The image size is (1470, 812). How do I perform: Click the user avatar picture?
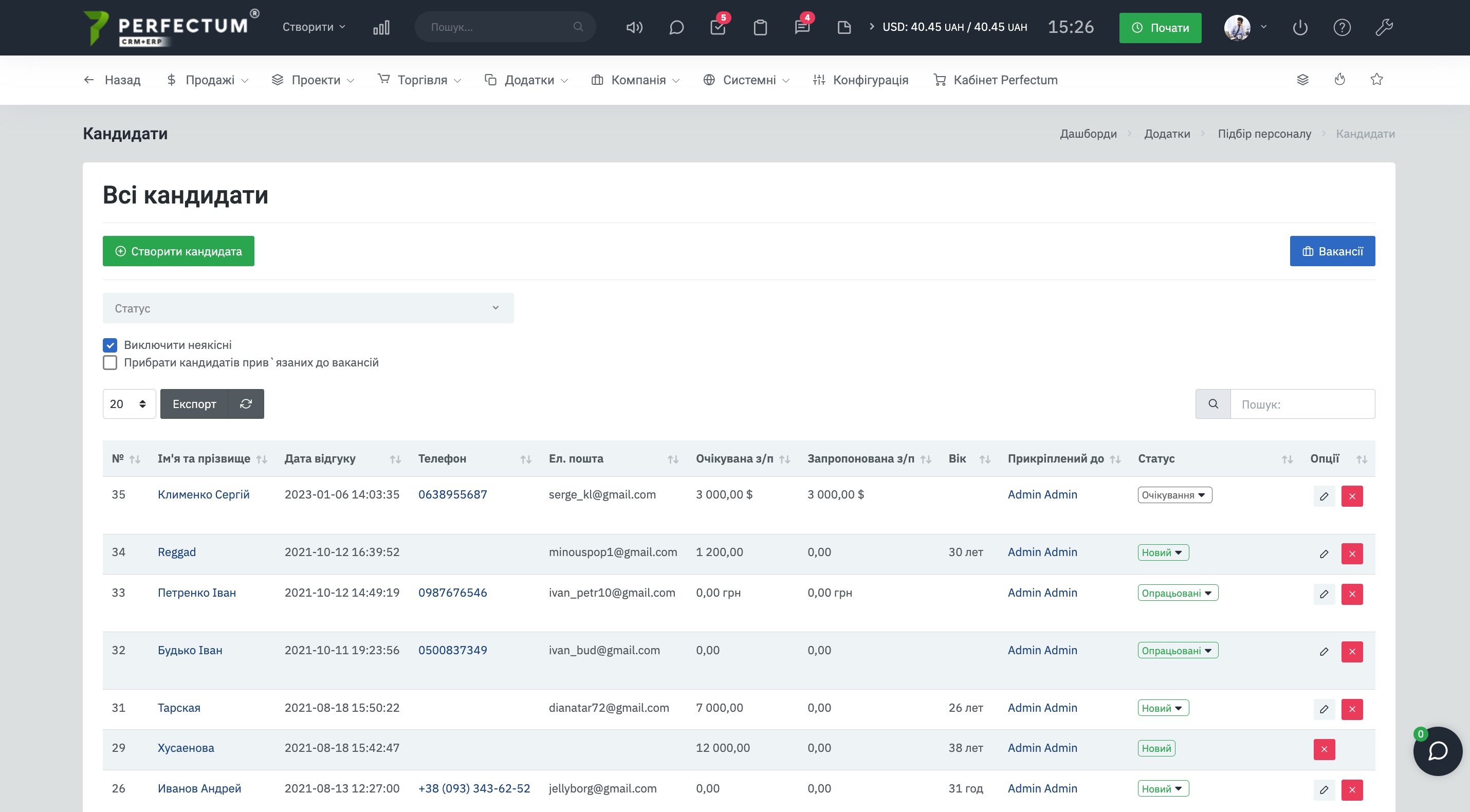pos(1237,27)
